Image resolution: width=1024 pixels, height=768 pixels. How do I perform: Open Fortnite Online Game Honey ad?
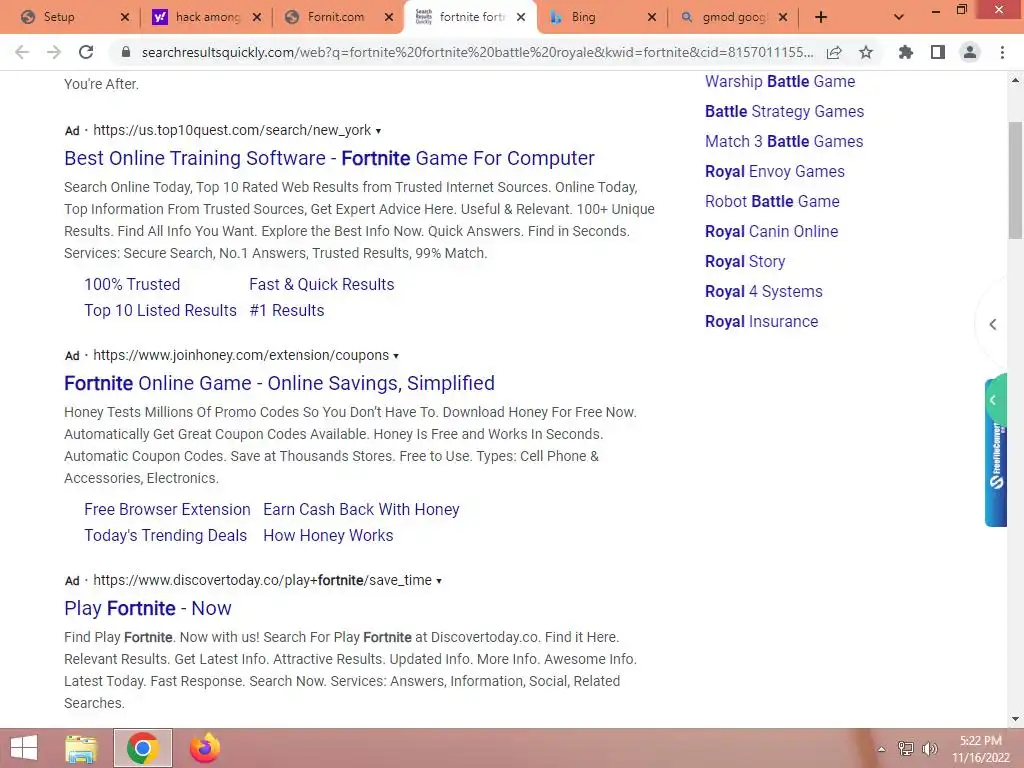point(280,383)
